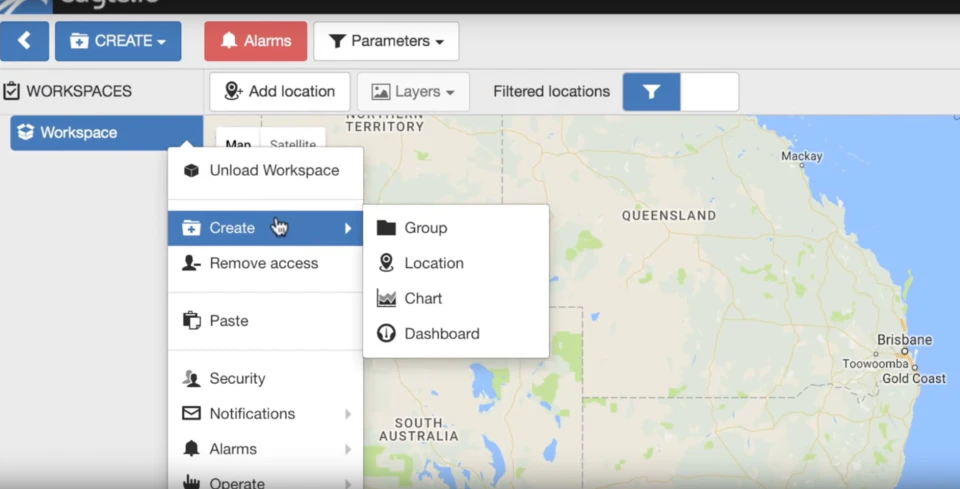Click the red Alarms button
This screenshot has width=960, height=489.
pos(256,41)
